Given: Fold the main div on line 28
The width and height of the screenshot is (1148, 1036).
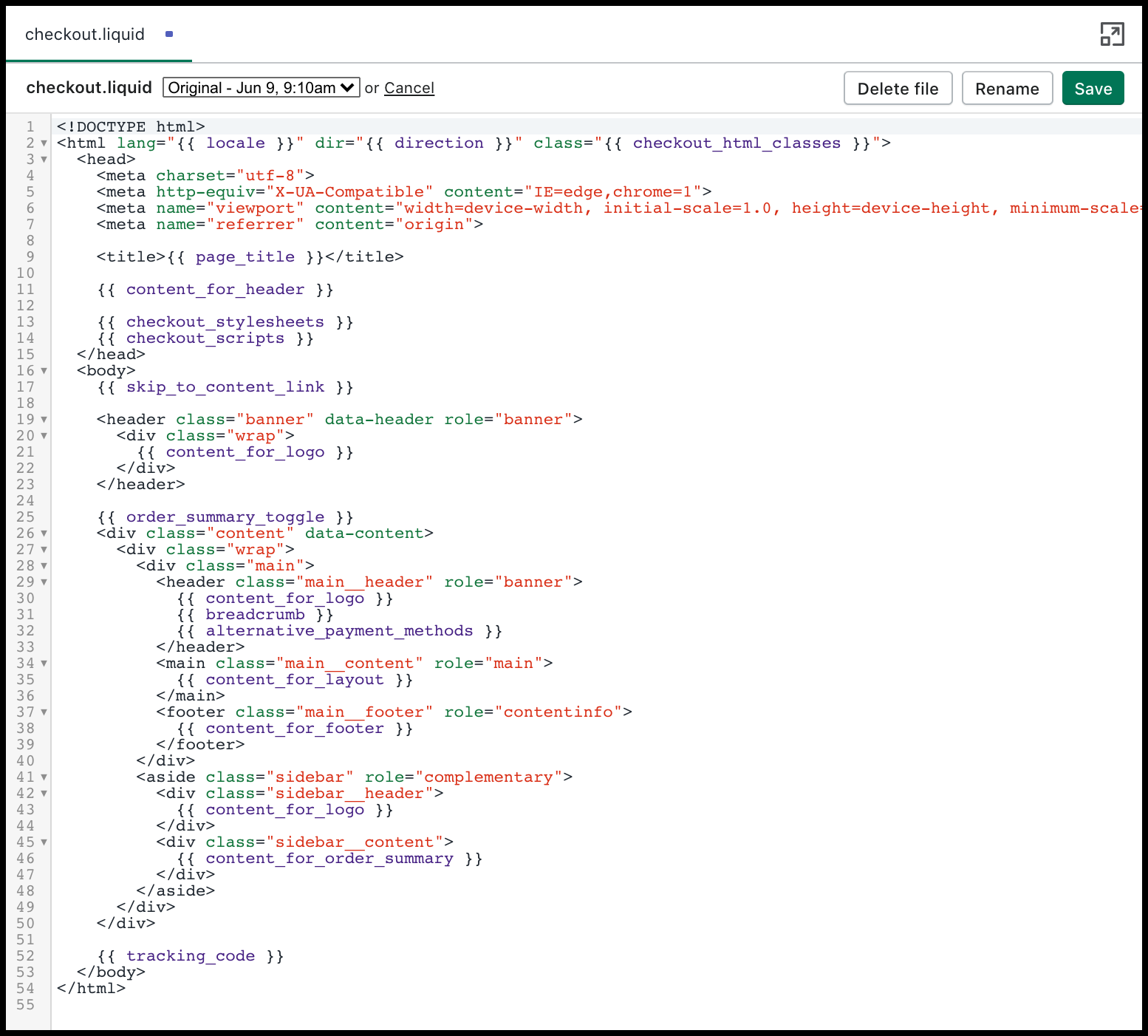Looking at the screenshot, I should click(44, 566).
